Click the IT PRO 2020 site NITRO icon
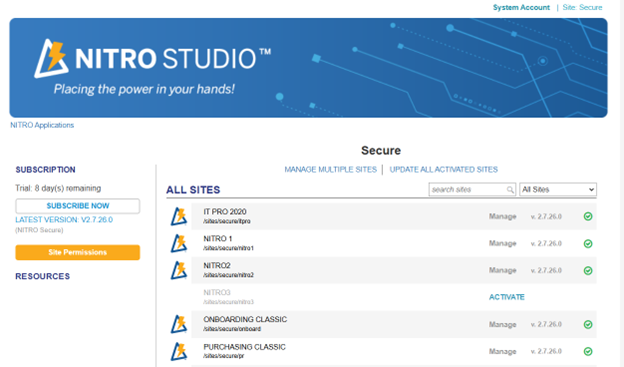 click(x=179, y=216)
